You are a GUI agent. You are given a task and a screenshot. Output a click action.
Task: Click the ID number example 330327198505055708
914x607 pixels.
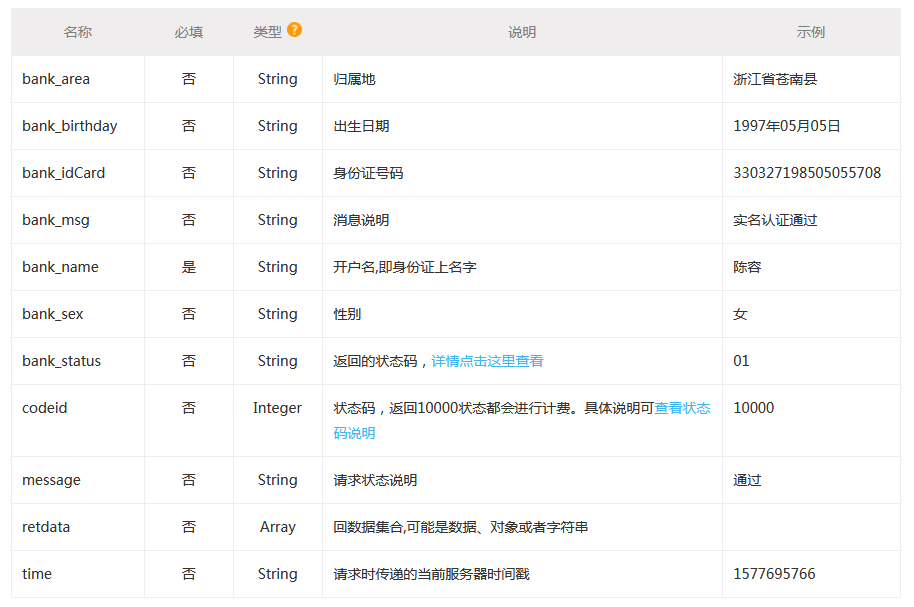coord(807,173)
